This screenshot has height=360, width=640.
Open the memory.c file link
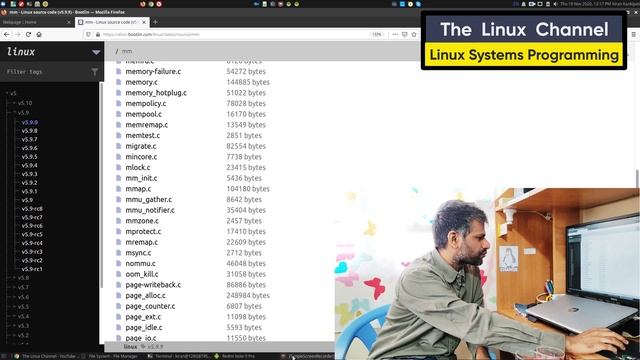pos(141,82)
